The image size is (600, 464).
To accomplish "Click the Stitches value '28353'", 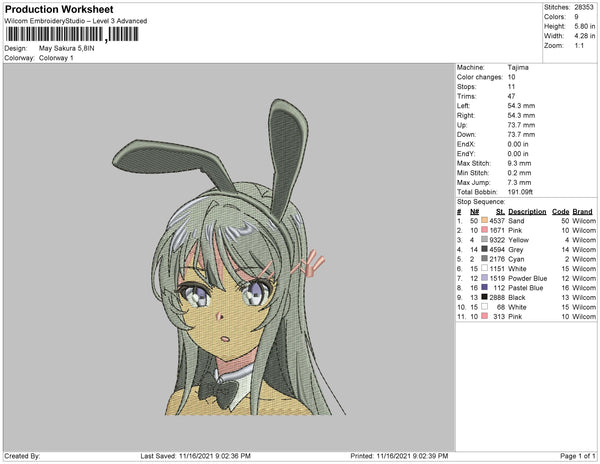I will point(584,7).
